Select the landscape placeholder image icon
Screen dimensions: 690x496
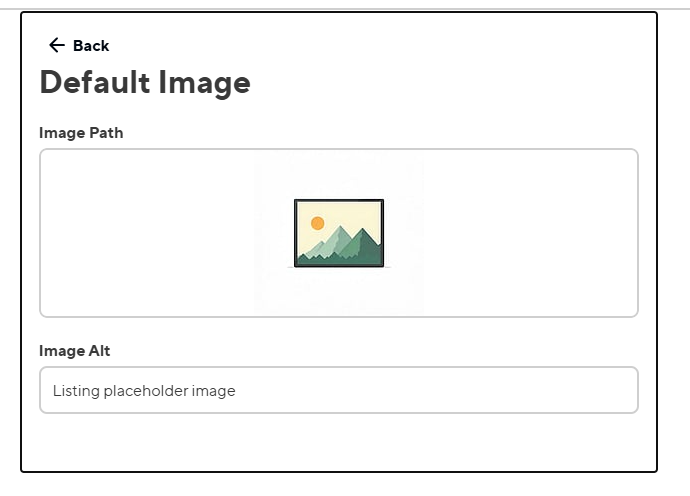click(x=339, y=233)
